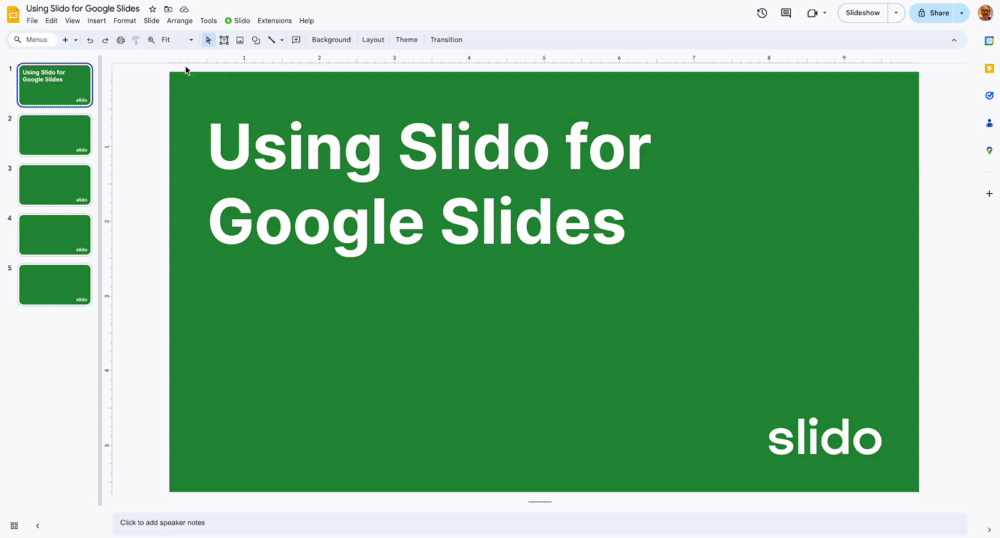The width and height of the screenshot is (1000, 538).
Task: Open the shape tool
Action: (x=256, y=40)
